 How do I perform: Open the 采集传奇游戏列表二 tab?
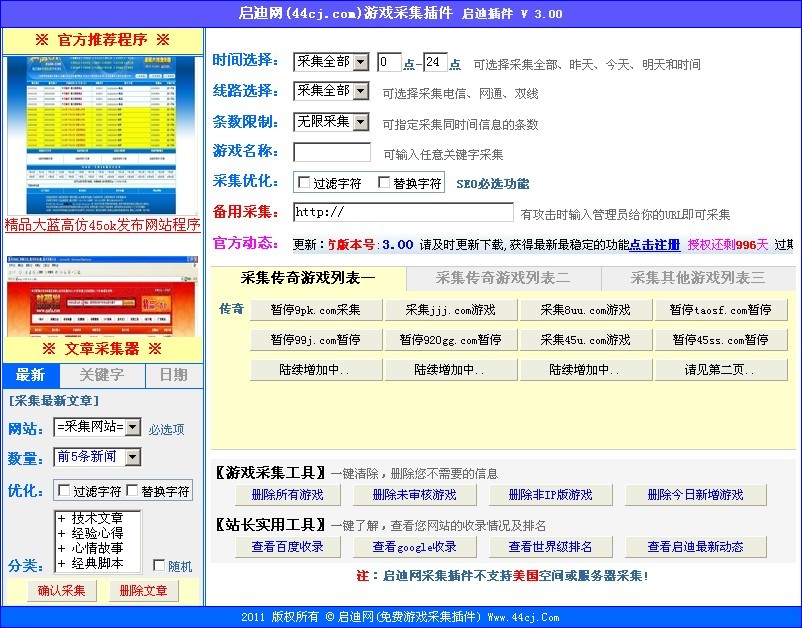pyautogui.click(x=503, y=278)
